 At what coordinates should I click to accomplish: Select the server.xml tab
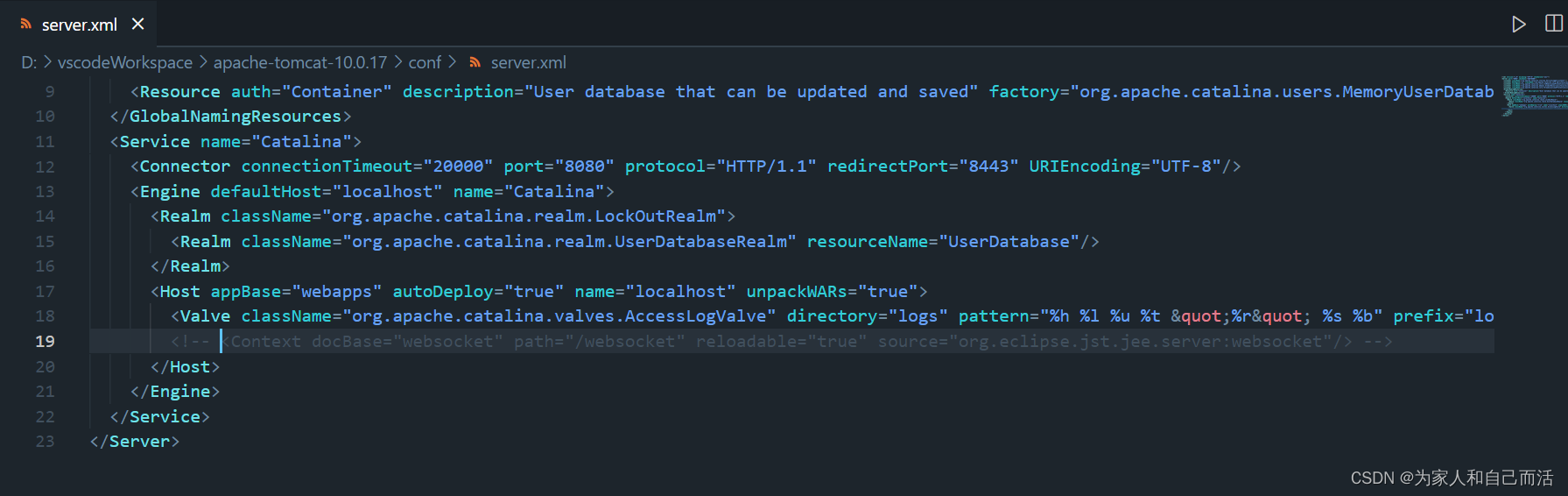(x=79, y=25)
